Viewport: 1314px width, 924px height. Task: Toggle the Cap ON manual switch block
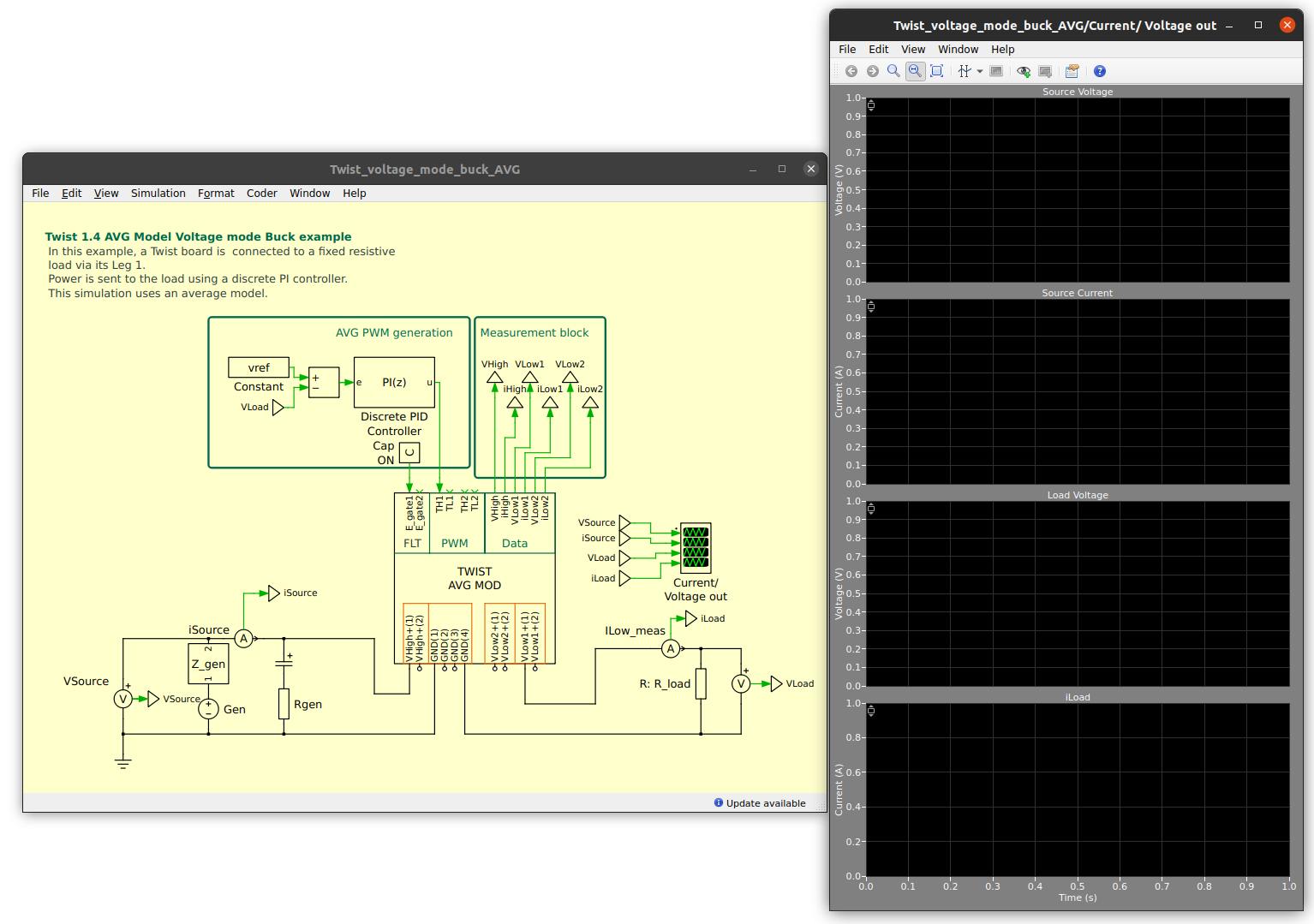409,452
